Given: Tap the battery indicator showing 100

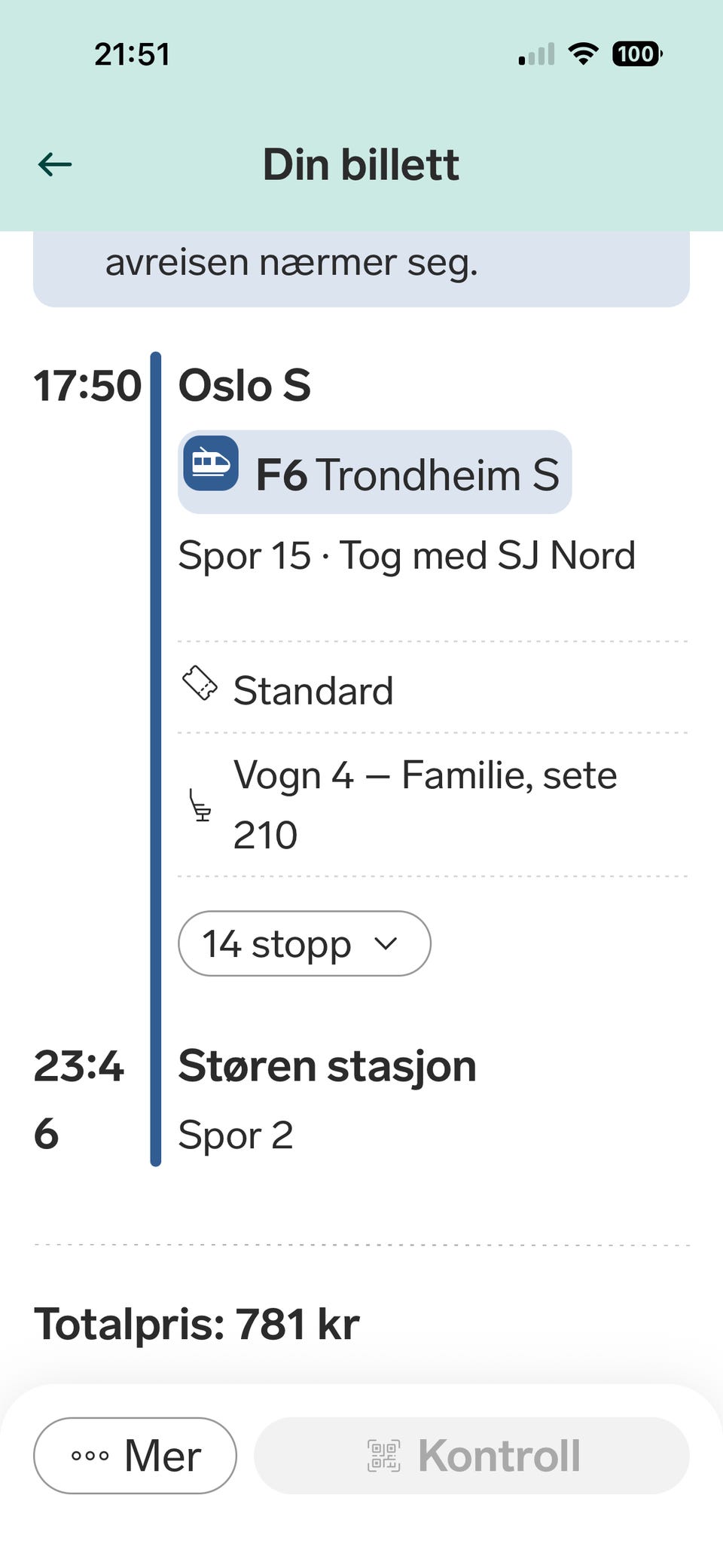Looking at the screenshot, I should point(637,53).
